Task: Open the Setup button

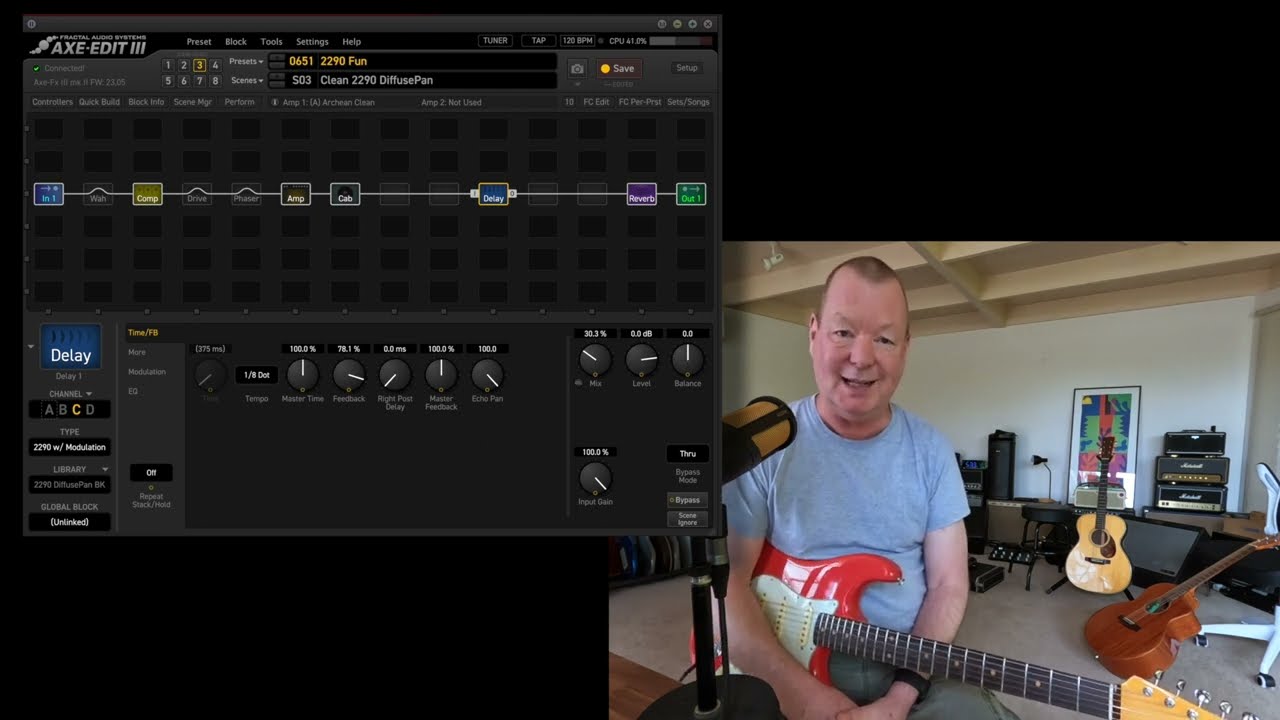Action: [687, 68]
